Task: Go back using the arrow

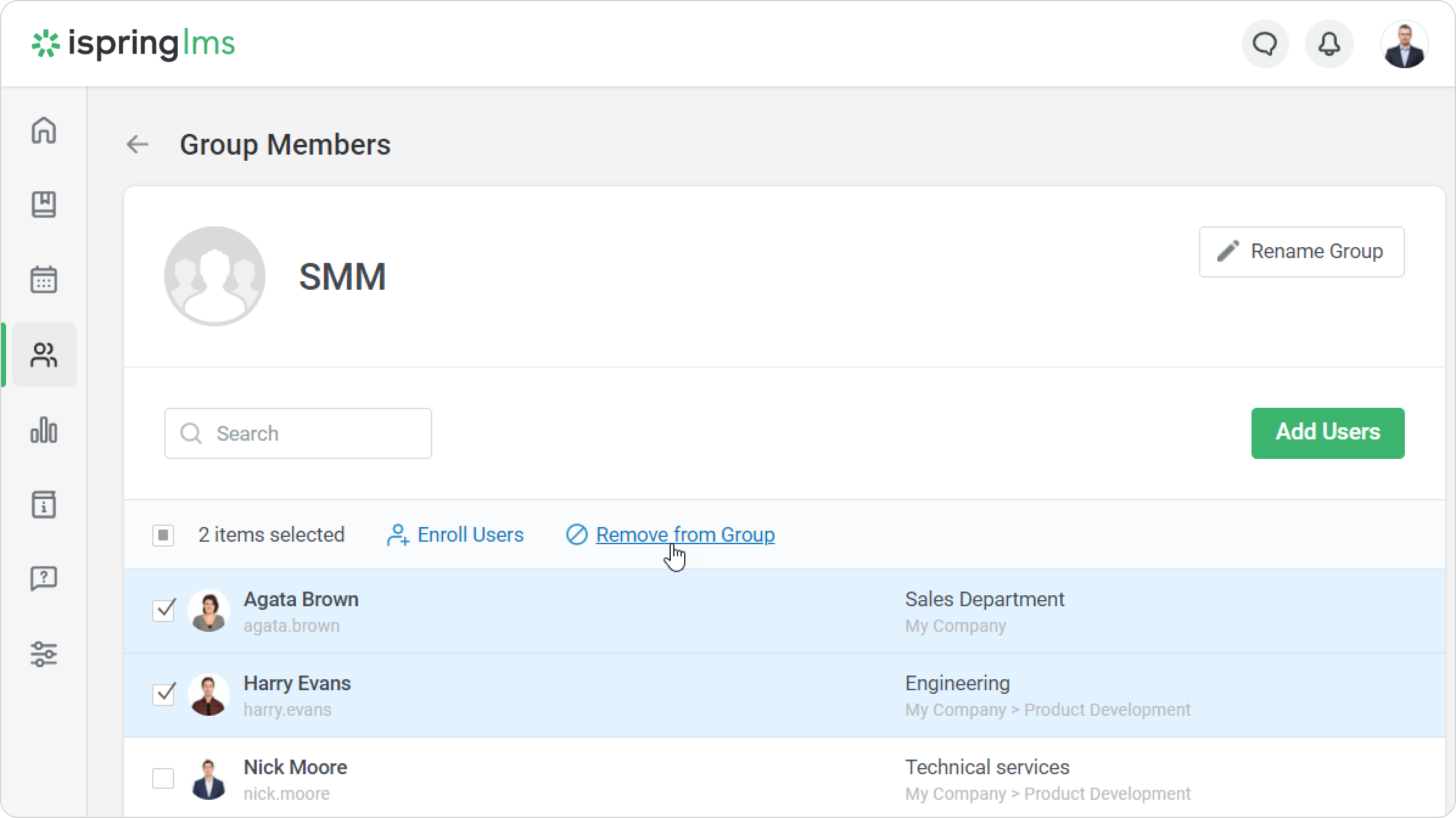Action: click(138, 144)
